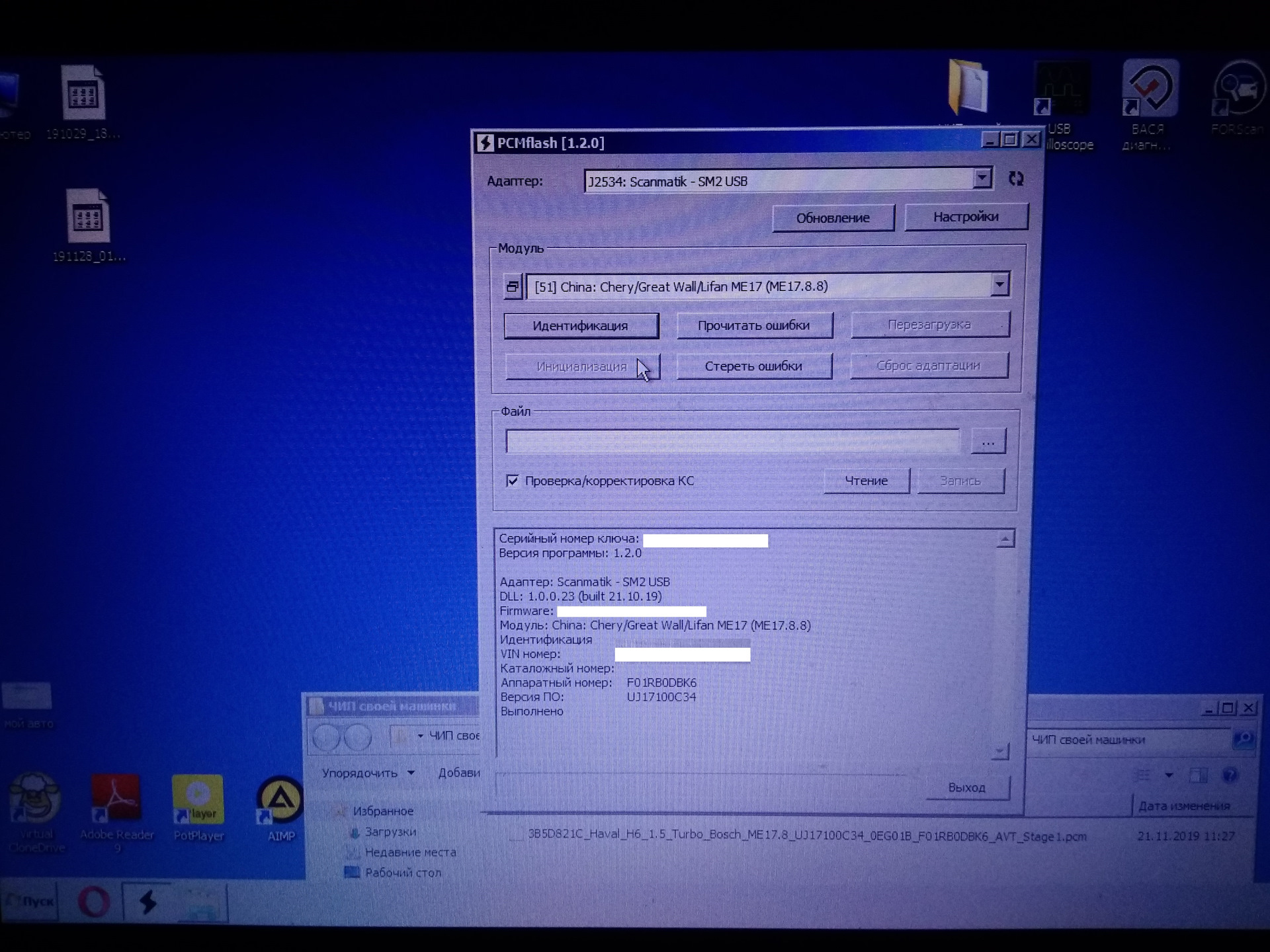
Task: Click the Запись button
Action: pyautogui.click(x=960, y=481)
